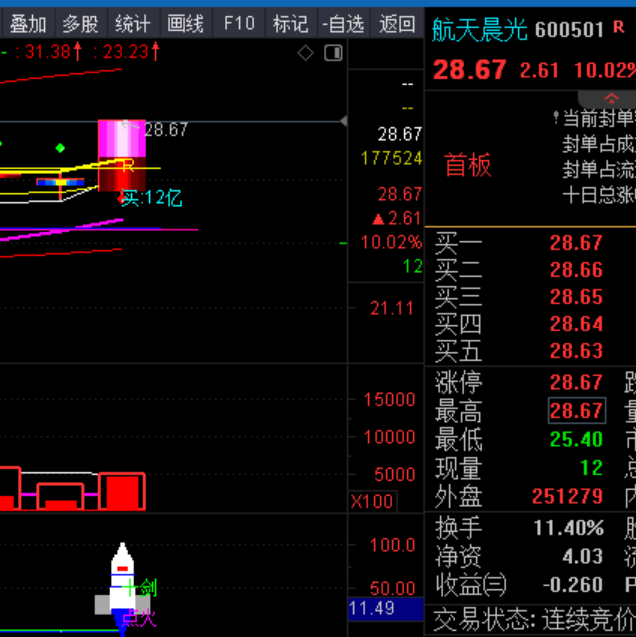Open the 多股 multi-stock menu
636x637 pixels.
[80, 24]
